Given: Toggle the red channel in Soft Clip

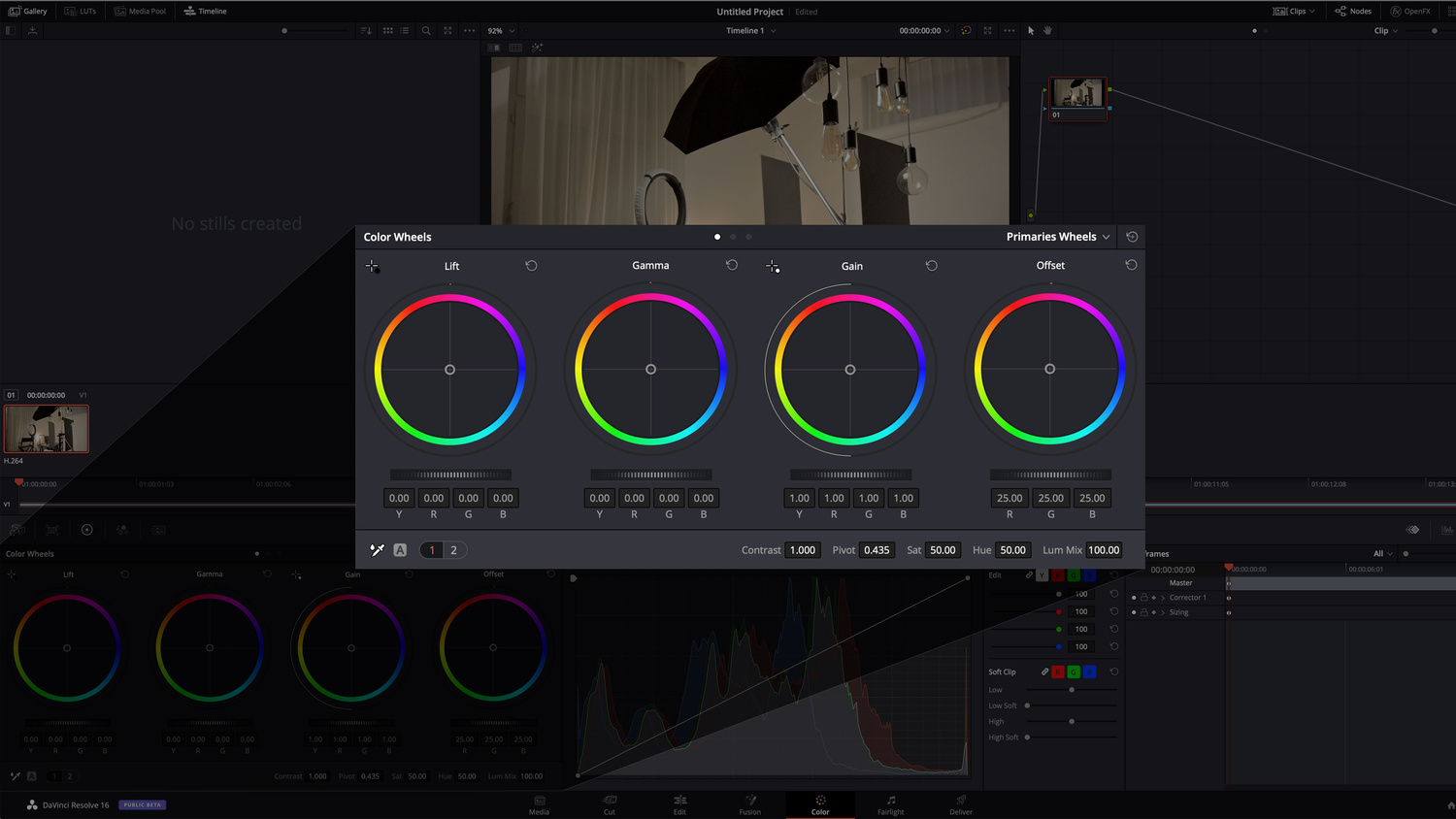Looking at the screenshot, I should coord(1057,672).
